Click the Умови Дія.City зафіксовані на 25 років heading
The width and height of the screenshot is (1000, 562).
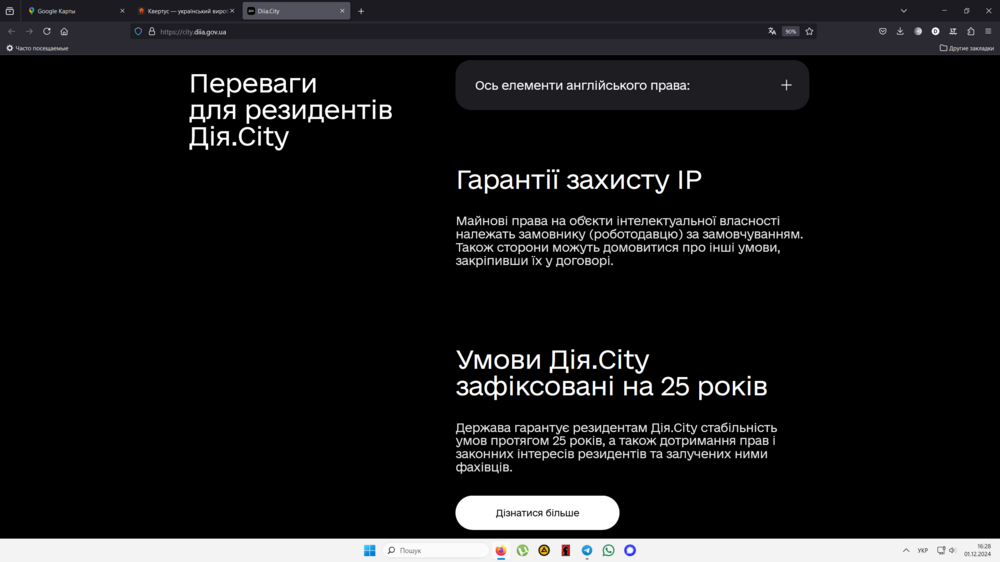tap(611, 373)
